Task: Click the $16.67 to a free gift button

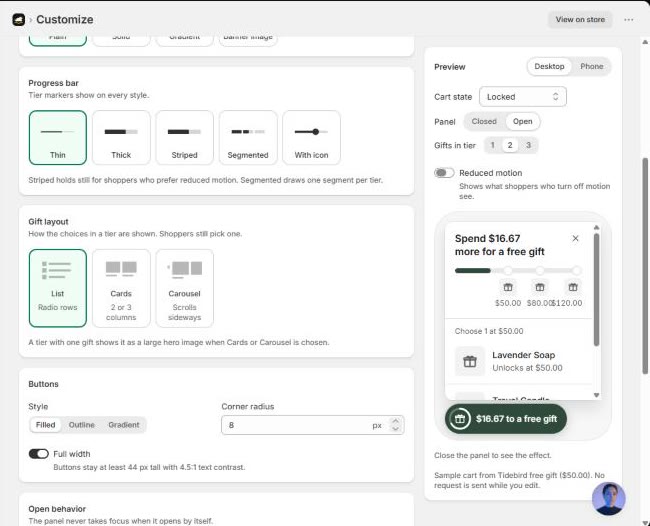Action: tap(506, 419)
